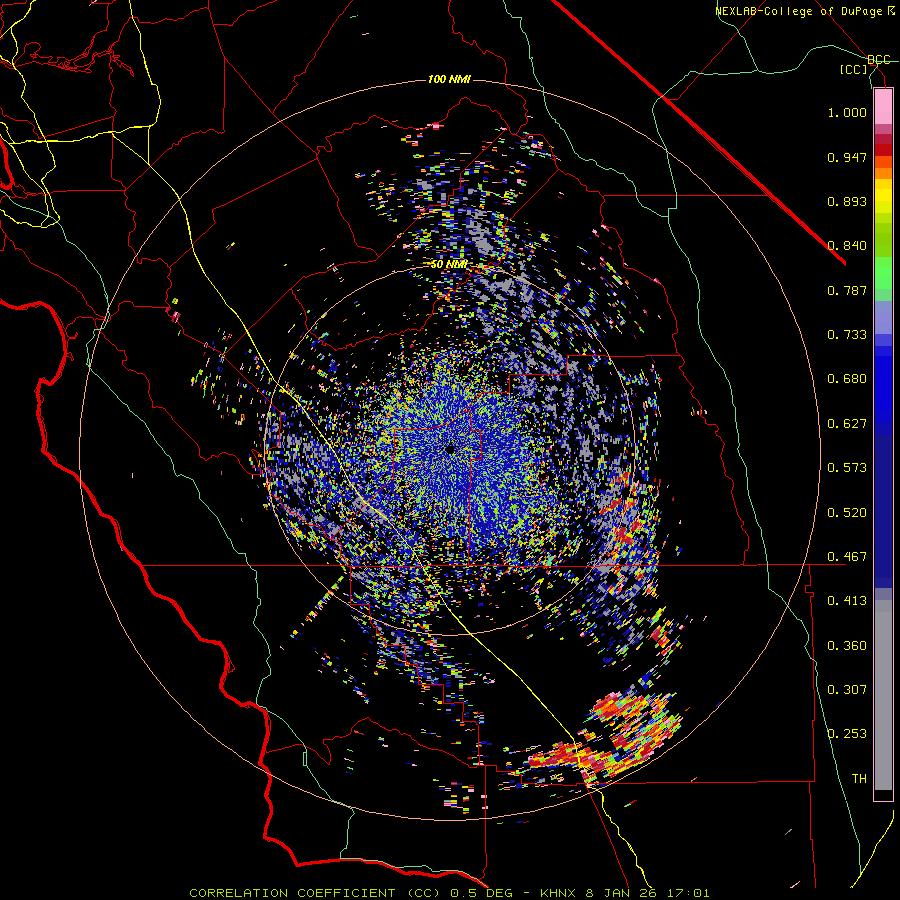Pick the periwinkle light-blue segment of the color bar
900x900 pixels.
(x=883, y=318)
